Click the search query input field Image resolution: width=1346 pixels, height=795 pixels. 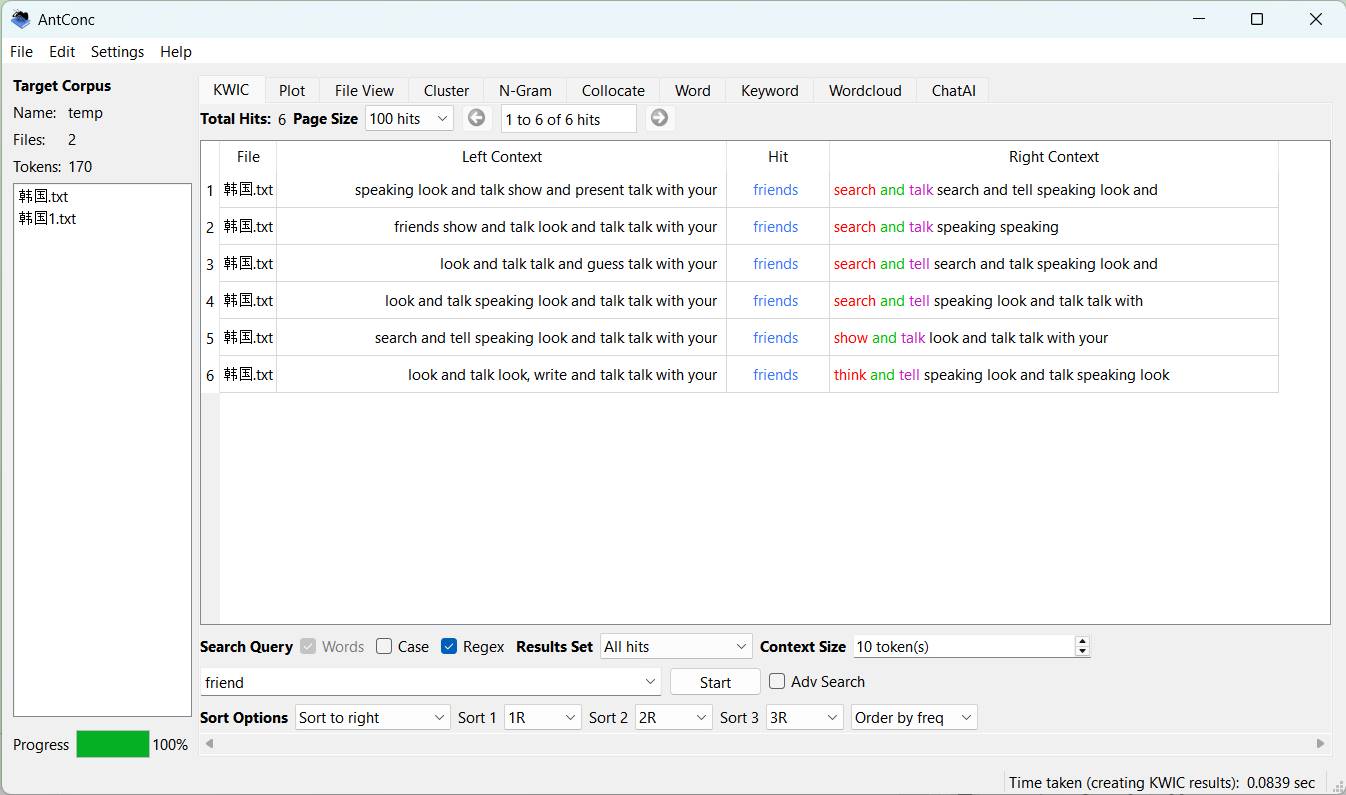(x=420, y=683)
